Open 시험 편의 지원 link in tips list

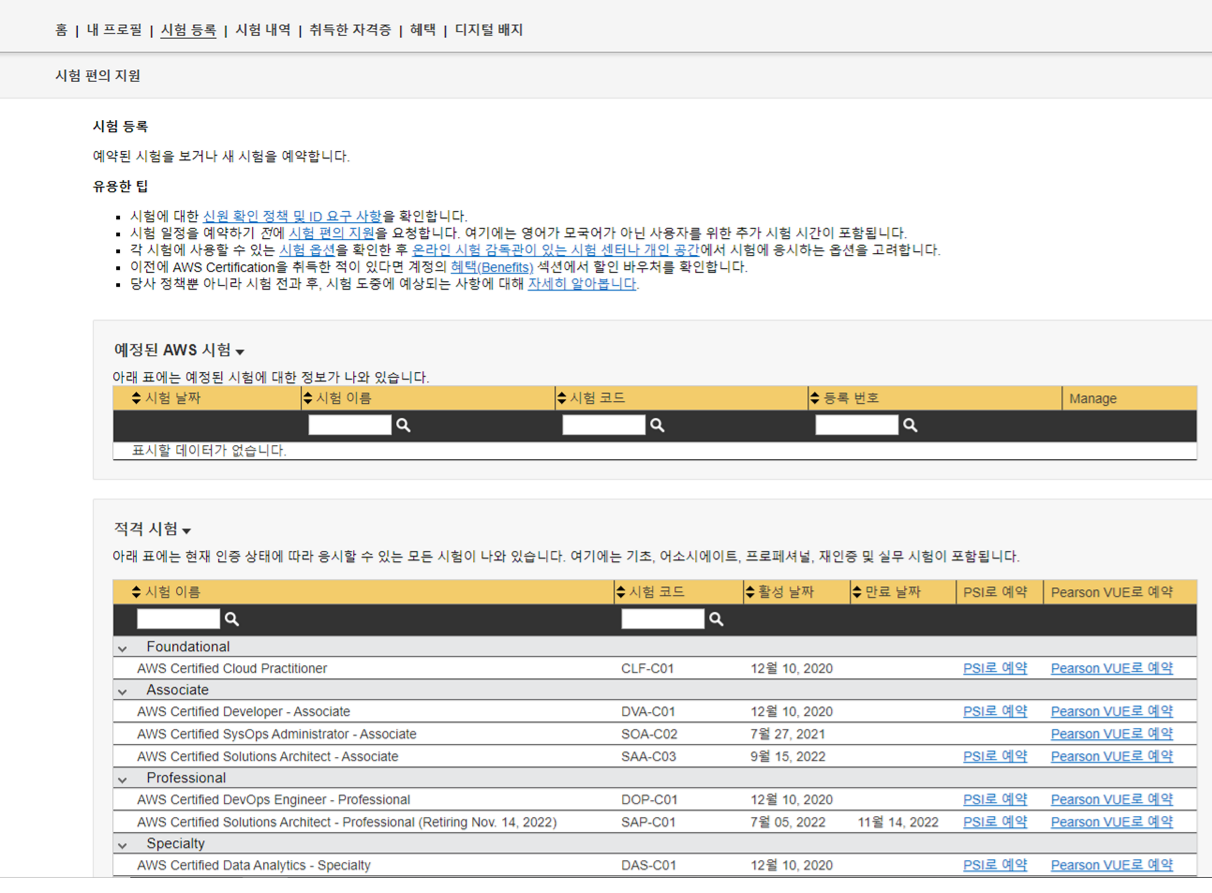coord(331,233)
